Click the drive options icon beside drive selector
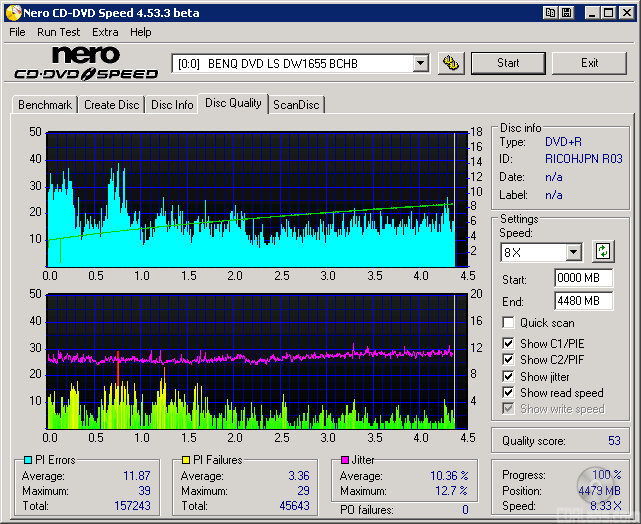Viewport: 641px width, 524px height. click(452, 63)
